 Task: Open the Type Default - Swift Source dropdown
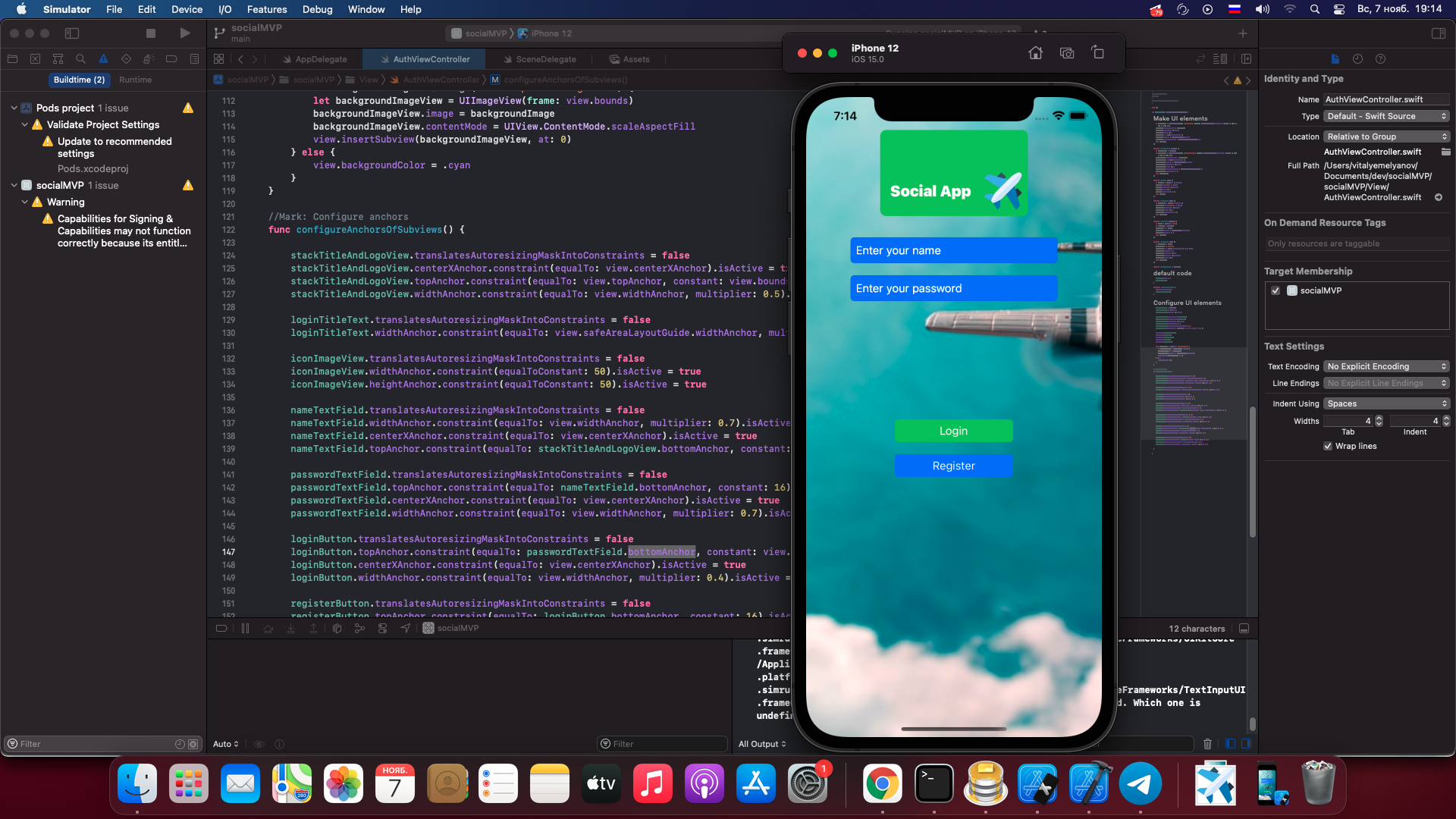coord(1386,116)
